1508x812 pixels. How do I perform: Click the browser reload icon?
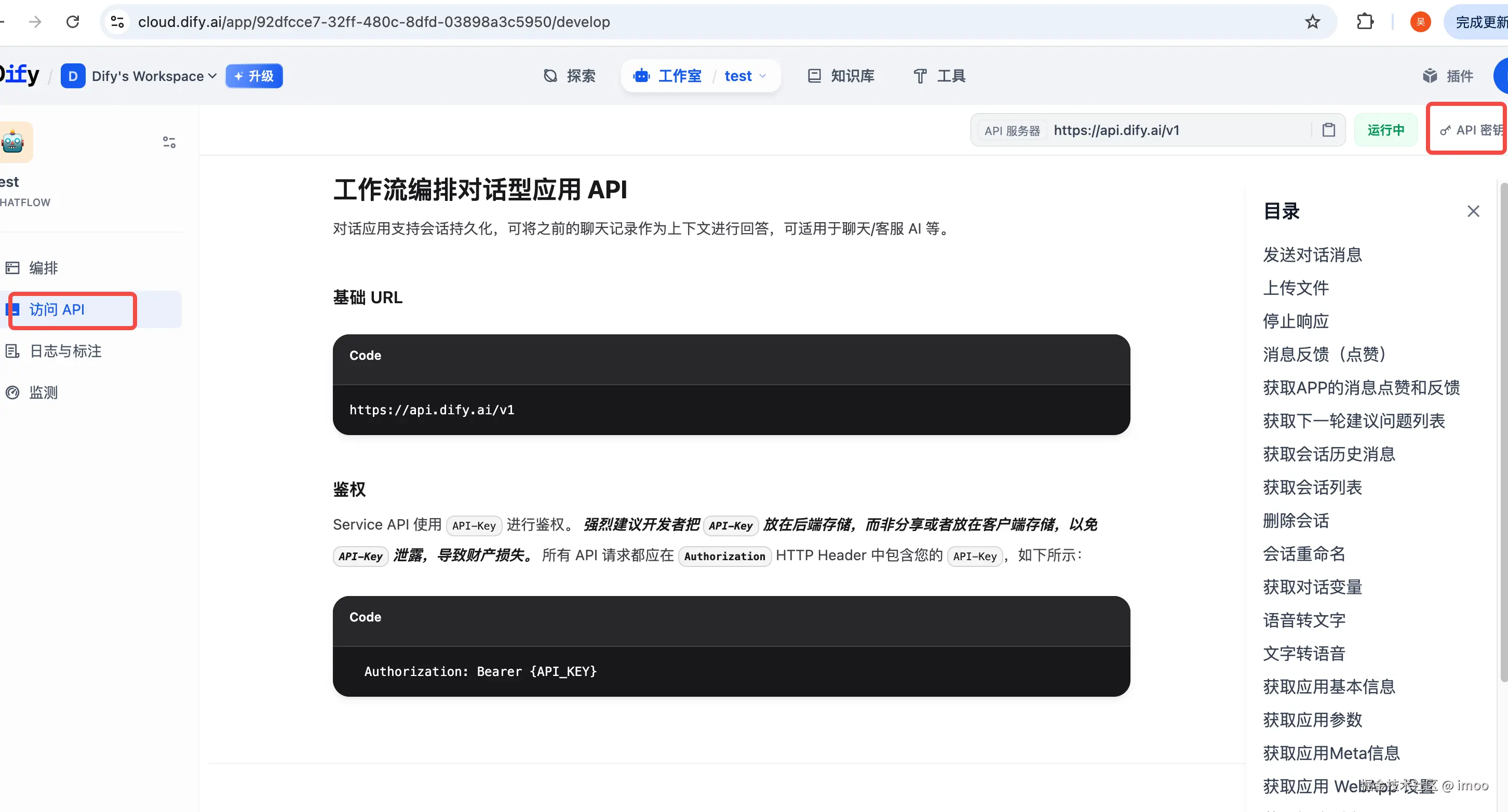(x=73, y=22)
